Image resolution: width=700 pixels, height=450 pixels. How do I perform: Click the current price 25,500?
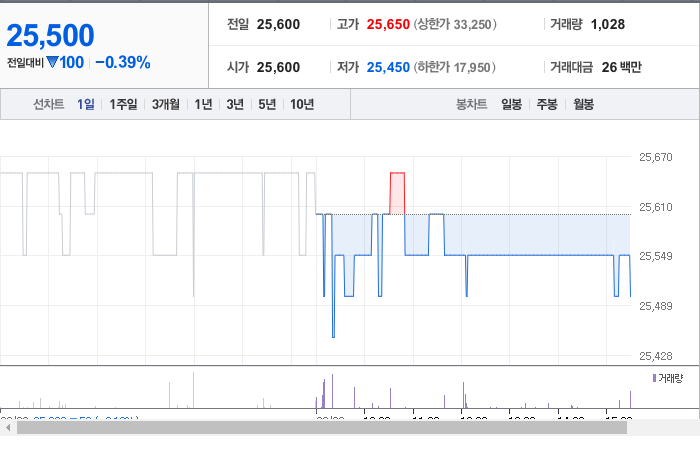pyautogui.click(x=50, y=35)
